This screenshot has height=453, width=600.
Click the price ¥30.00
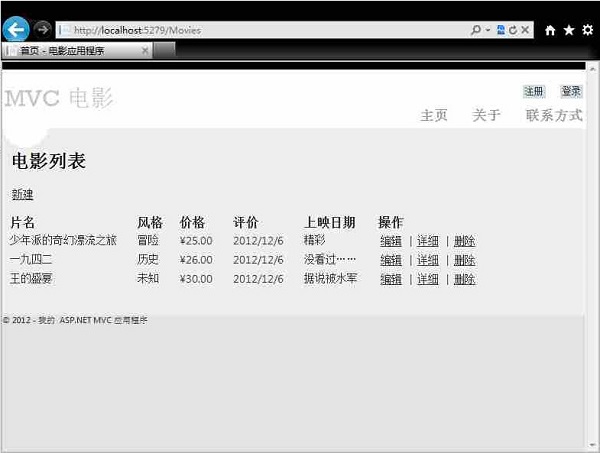click(x=196, y=279)
